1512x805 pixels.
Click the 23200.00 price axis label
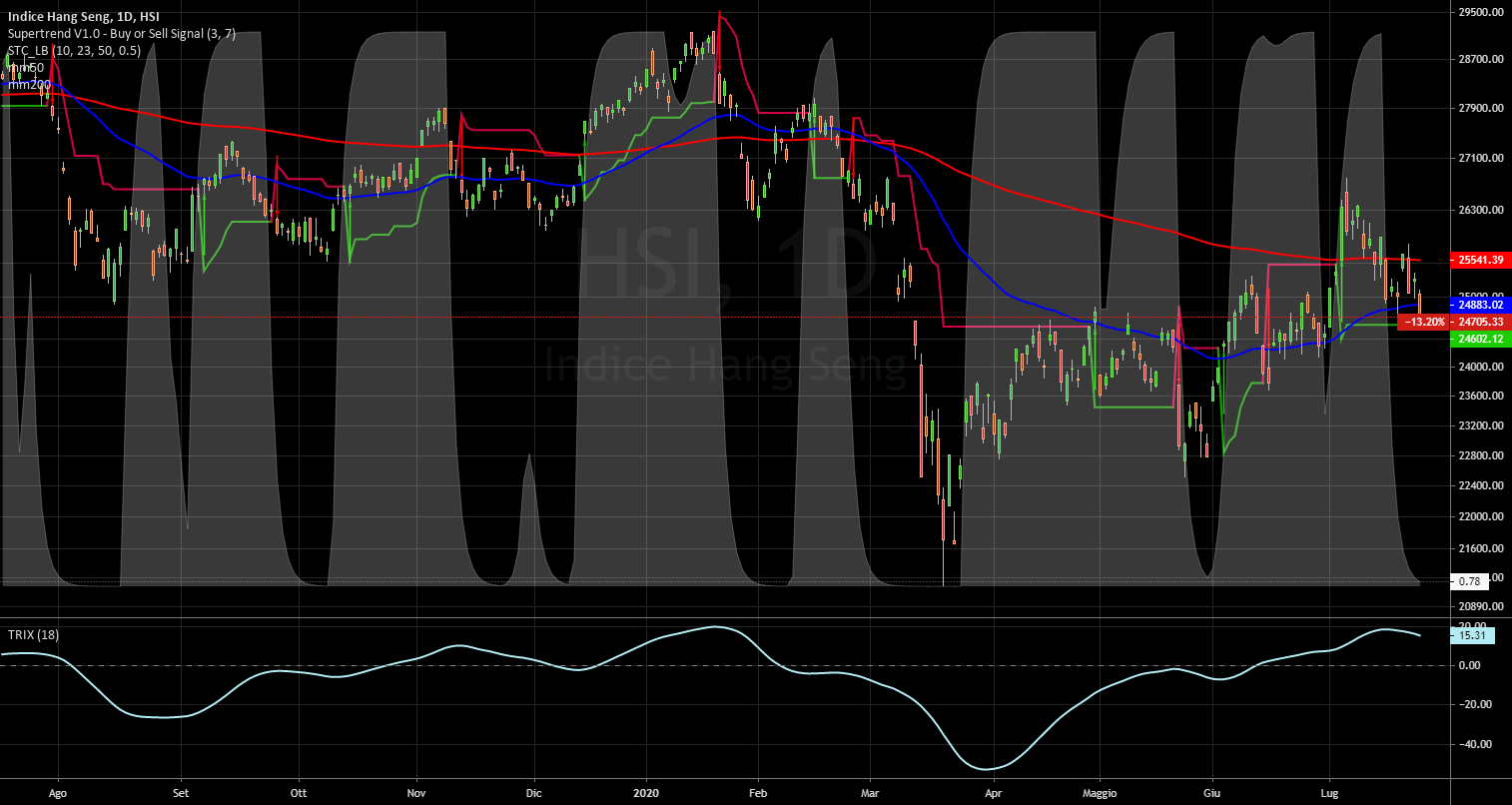(1481, 426)
